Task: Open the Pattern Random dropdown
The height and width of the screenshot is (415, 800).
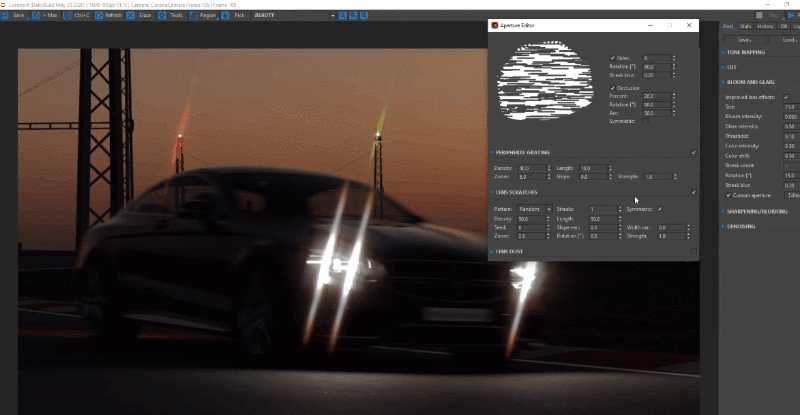Action: (x=533, y=209)
